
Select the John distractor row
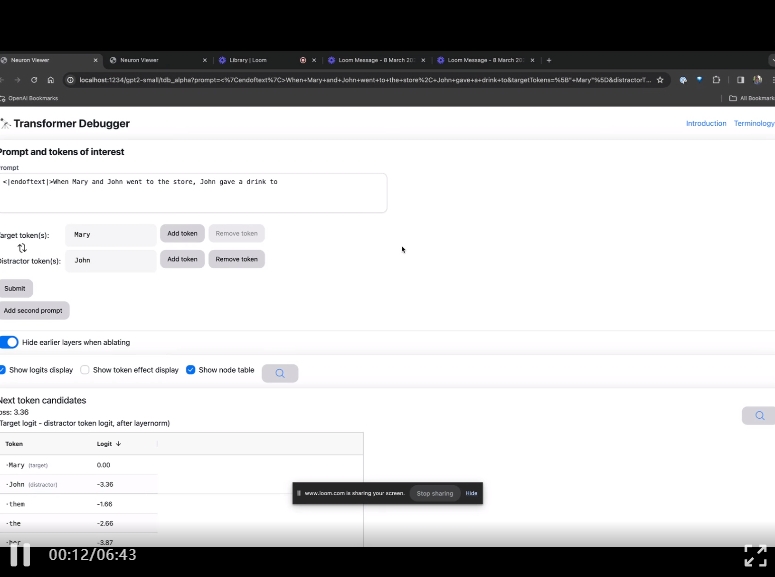click(79, 485)
